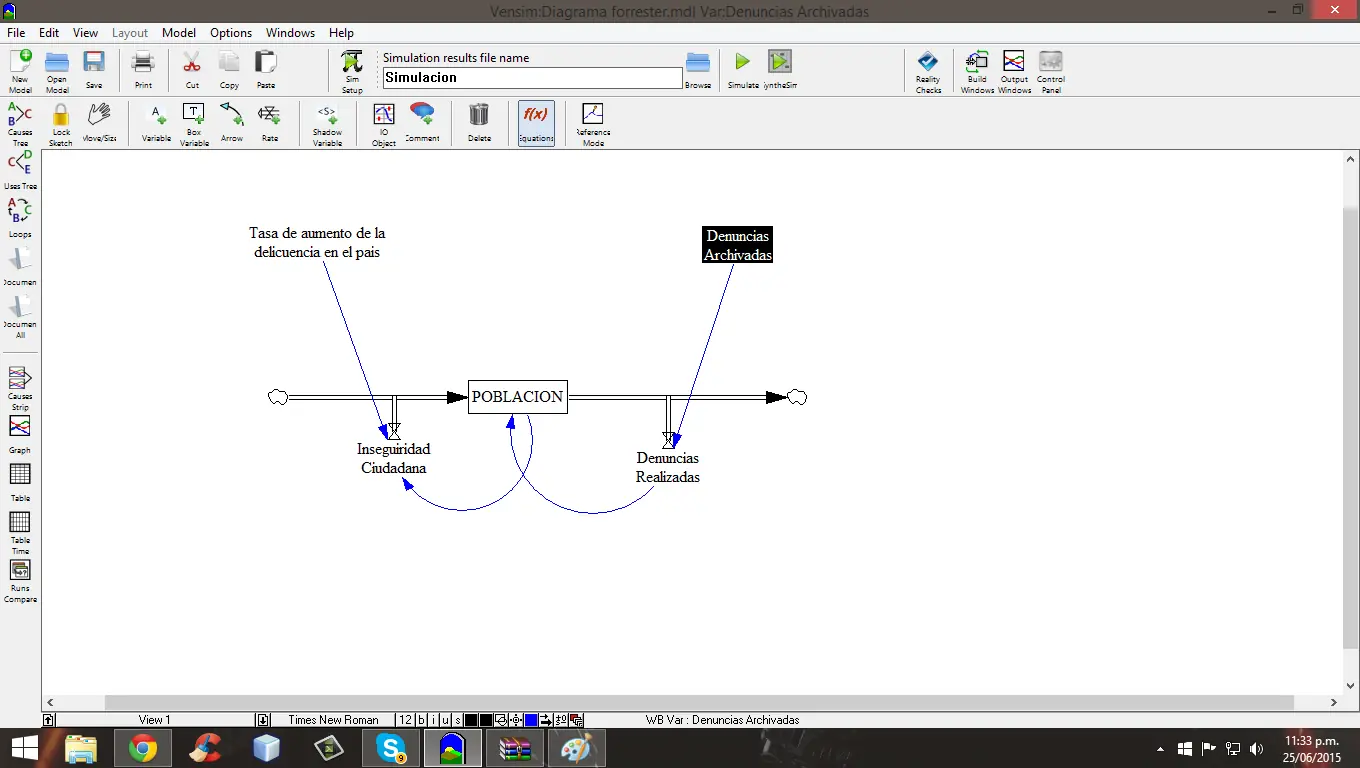Select the Shadow Variable tool

click(x=327, y=124)
